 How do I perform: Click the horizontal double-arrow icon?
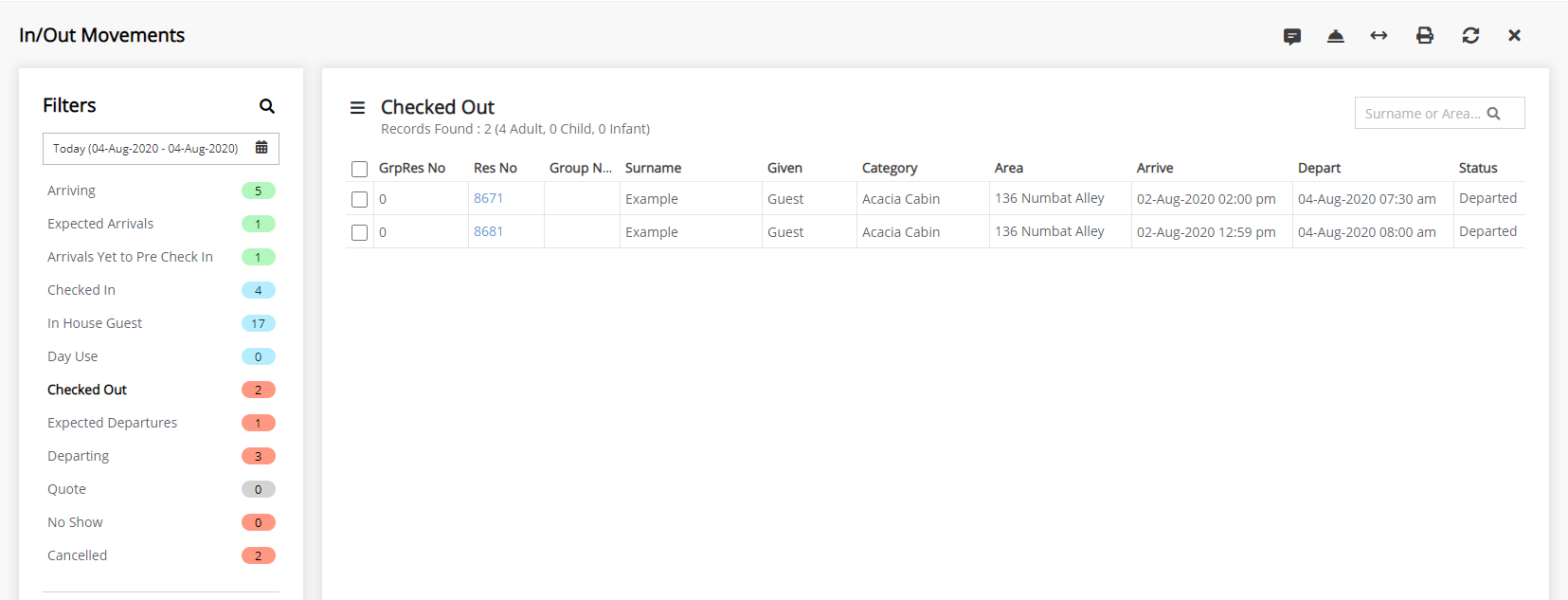click(x=1379, y=36)
